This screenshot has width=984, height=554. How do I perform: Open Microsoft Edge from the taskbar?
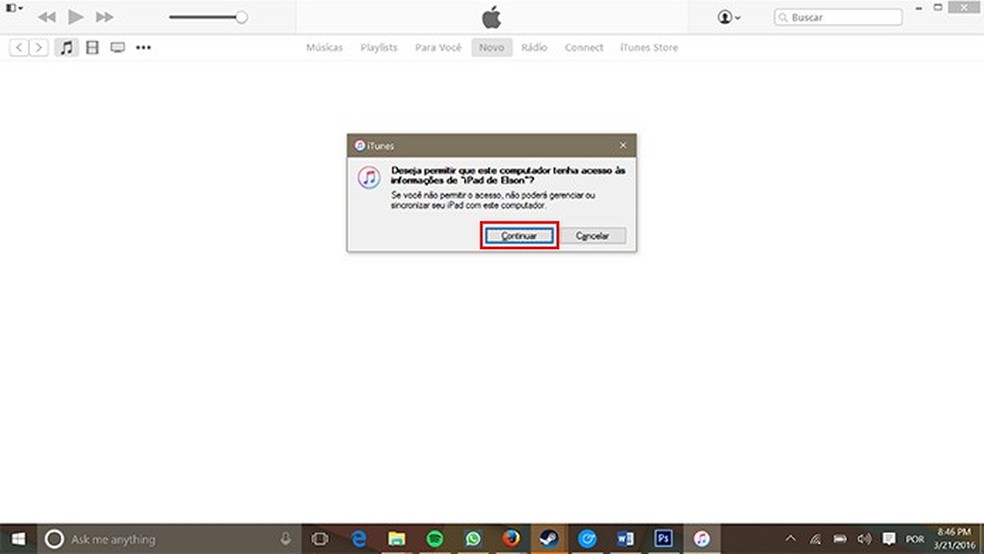coord(358,539)
